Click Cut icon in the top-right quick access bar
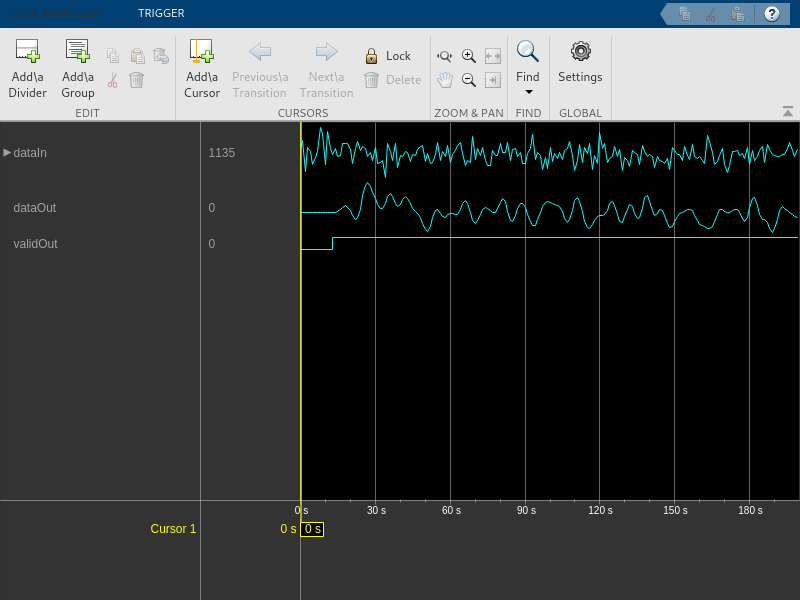Image resolution: width=800 pixels, height=600 pixels. 711,14
